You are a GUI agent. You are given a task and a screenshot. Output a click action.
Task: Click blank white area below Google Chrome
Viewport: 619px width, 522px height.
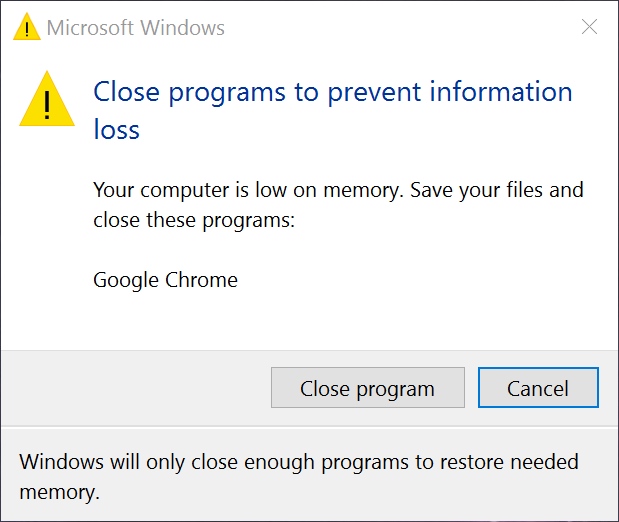[300, 320]
